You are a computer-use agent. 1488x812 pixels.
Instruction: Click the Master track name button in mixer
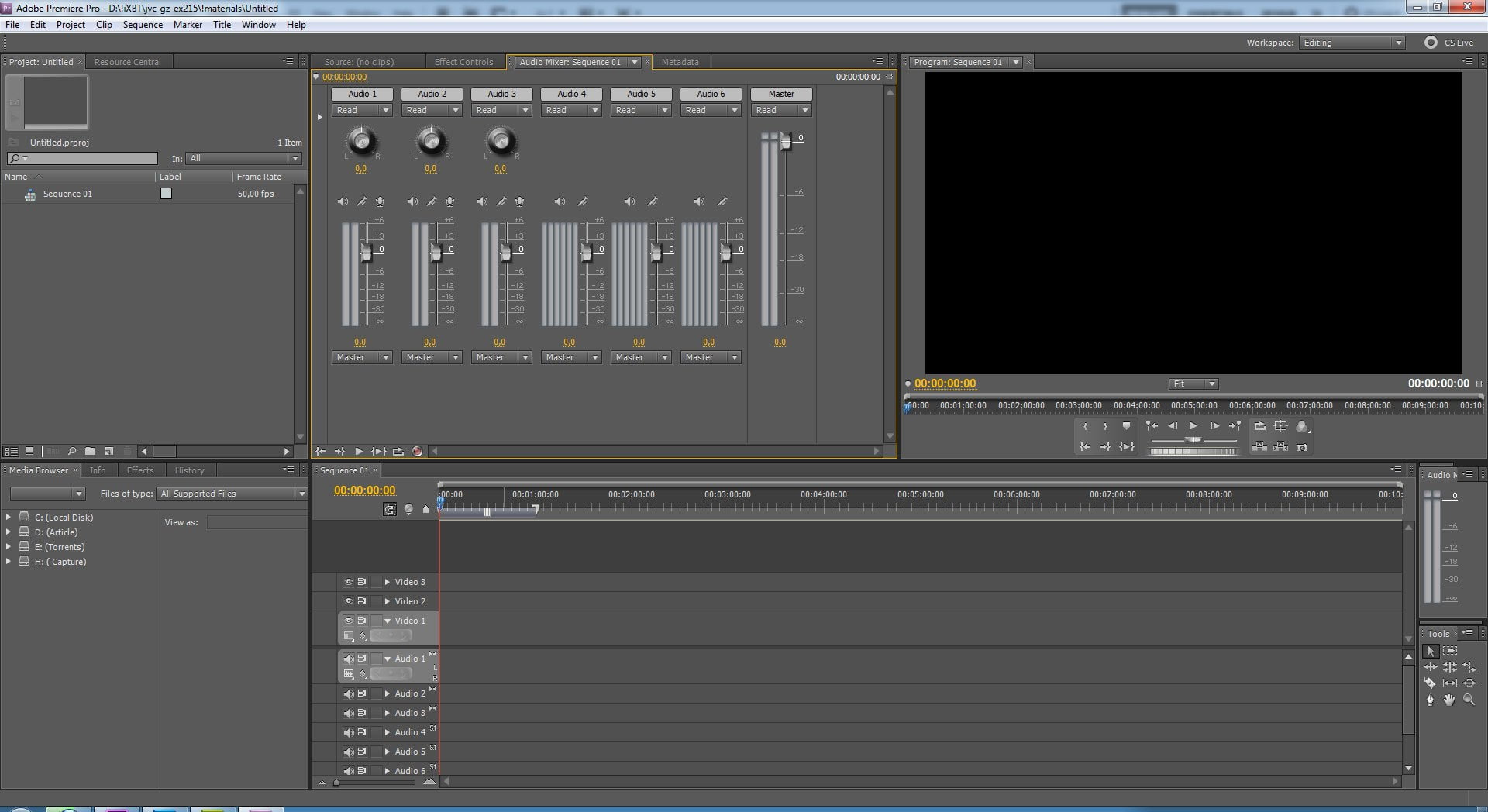pyautogui.click(x=781, y=94)
